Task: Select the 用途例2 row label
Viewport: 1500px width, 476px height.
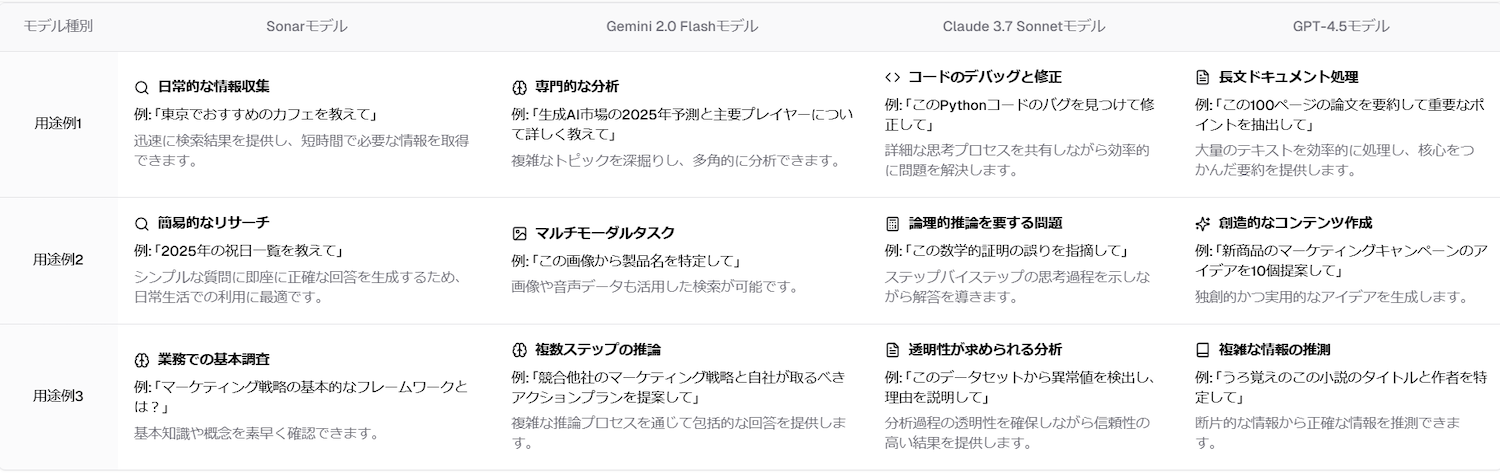Action: point(58,260)
